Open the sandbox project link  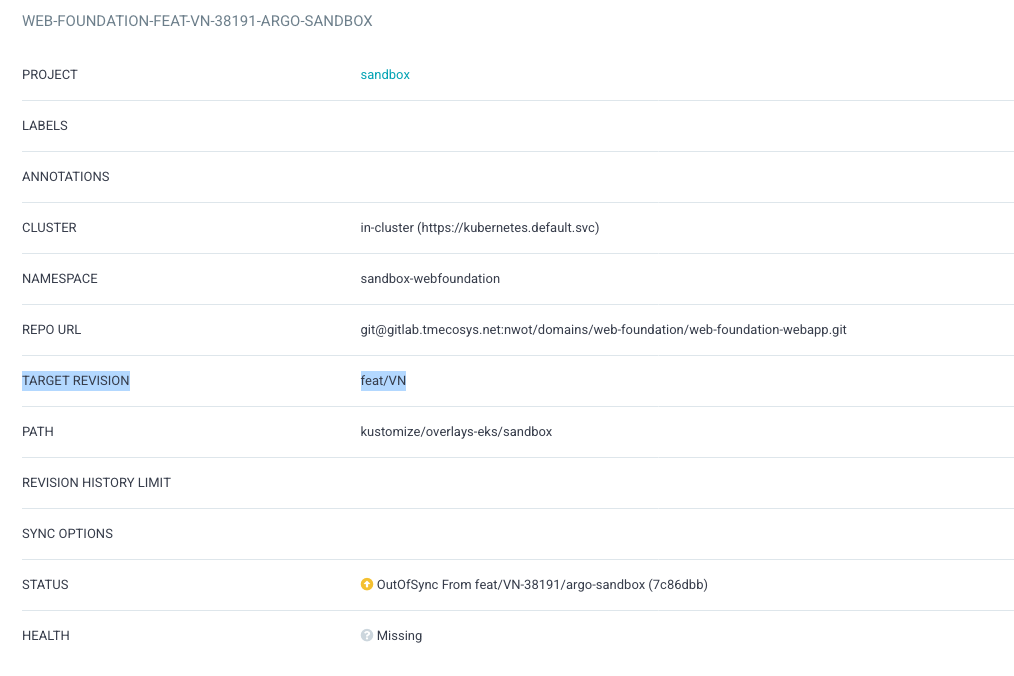coord(384,74)
